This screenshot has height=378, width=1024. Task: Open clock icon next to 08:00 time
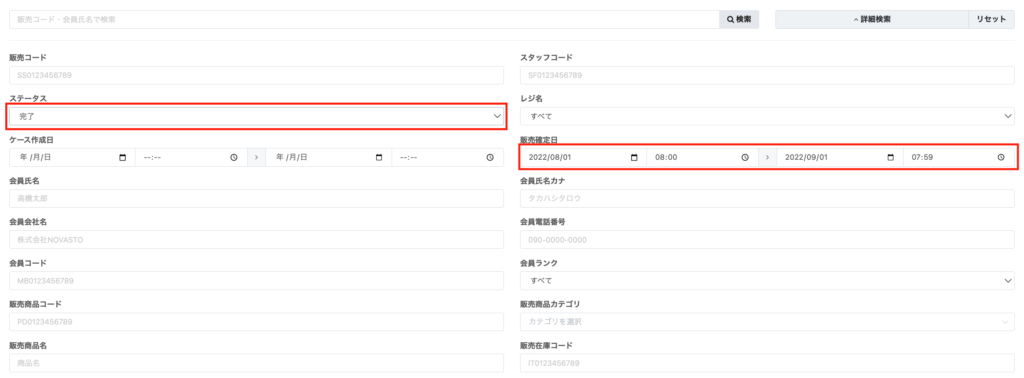(x=745, y=157)
